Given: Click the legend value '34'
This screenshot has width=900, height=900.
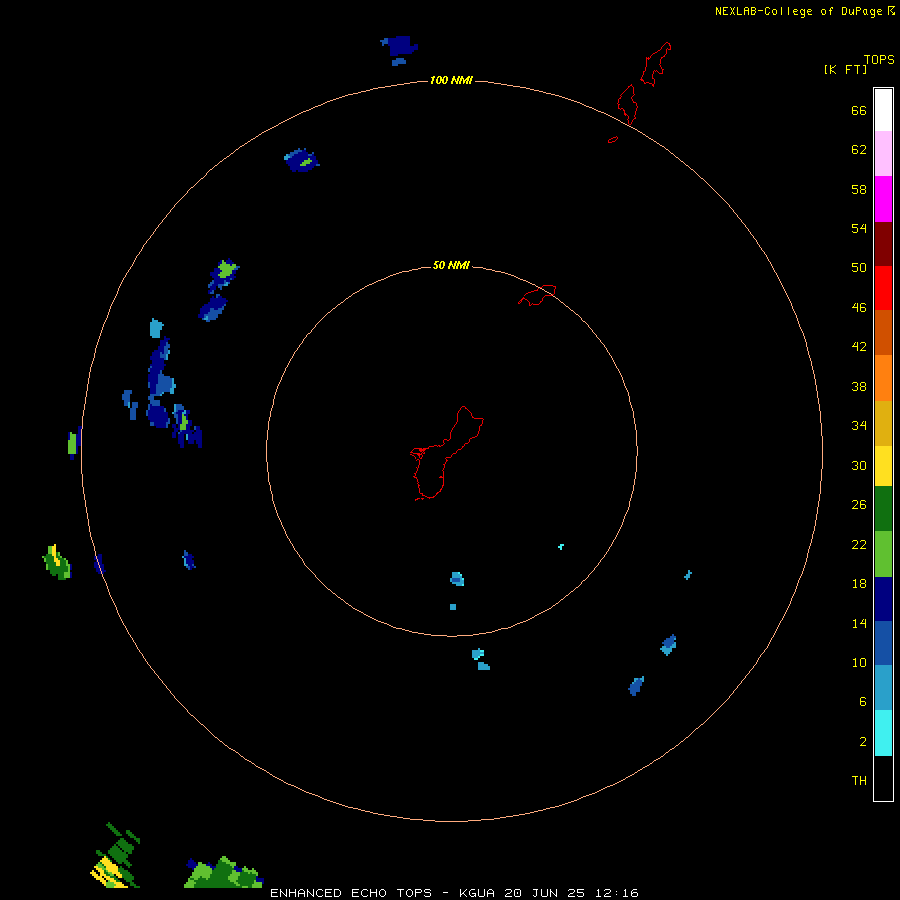Looking at the screenshot, I should click(x=859, y=425).
